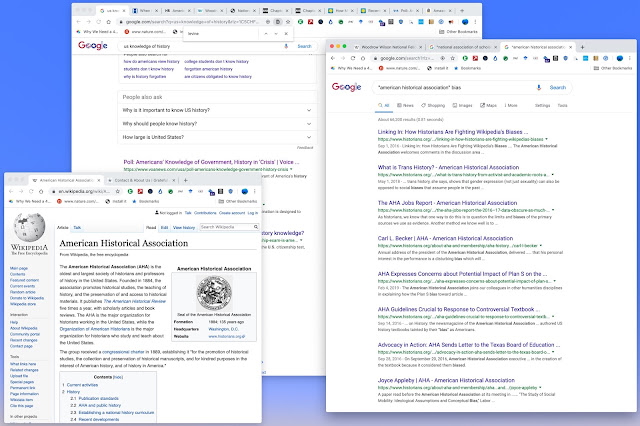Open the More dropdown in search filters

511,105
